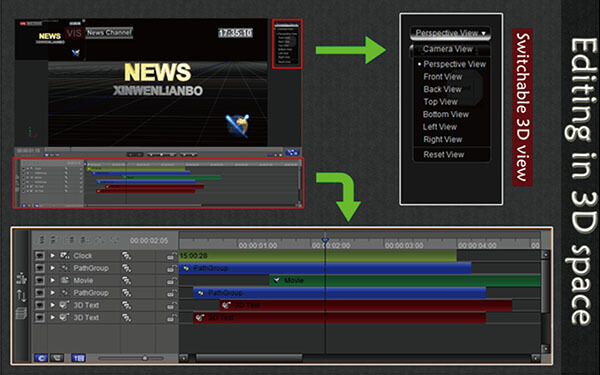This screenshot has width=600, height=375.
Task: Open the Perspective View dropdown
Action: 450,33
